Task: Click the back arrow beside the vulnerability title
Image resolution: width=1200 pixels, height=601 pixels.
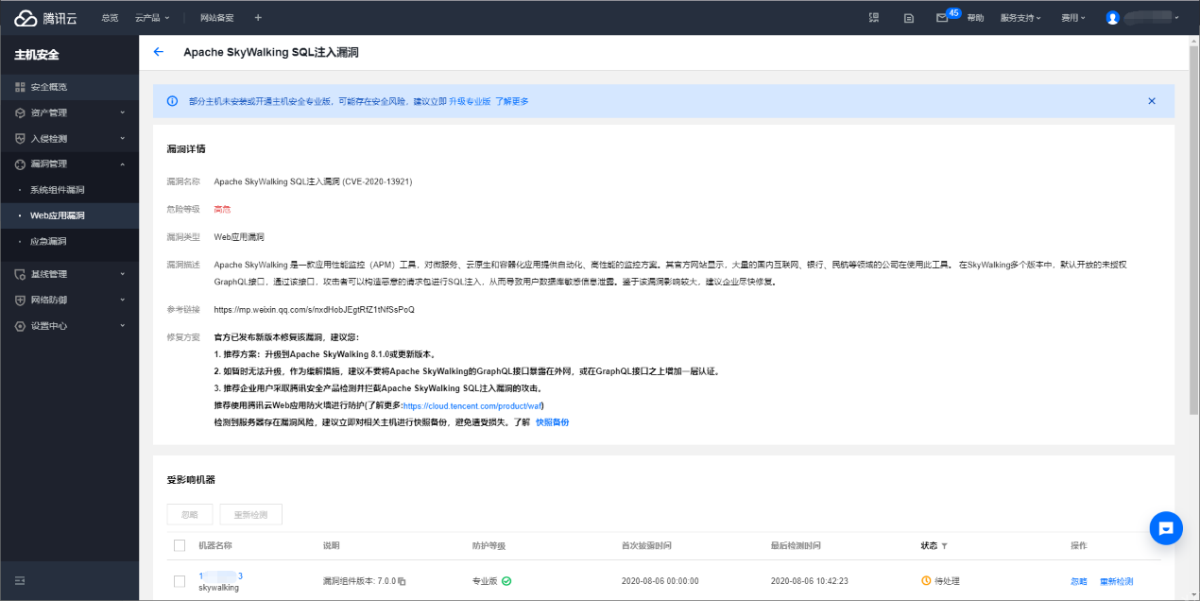Action: click(x=158, y=52)
